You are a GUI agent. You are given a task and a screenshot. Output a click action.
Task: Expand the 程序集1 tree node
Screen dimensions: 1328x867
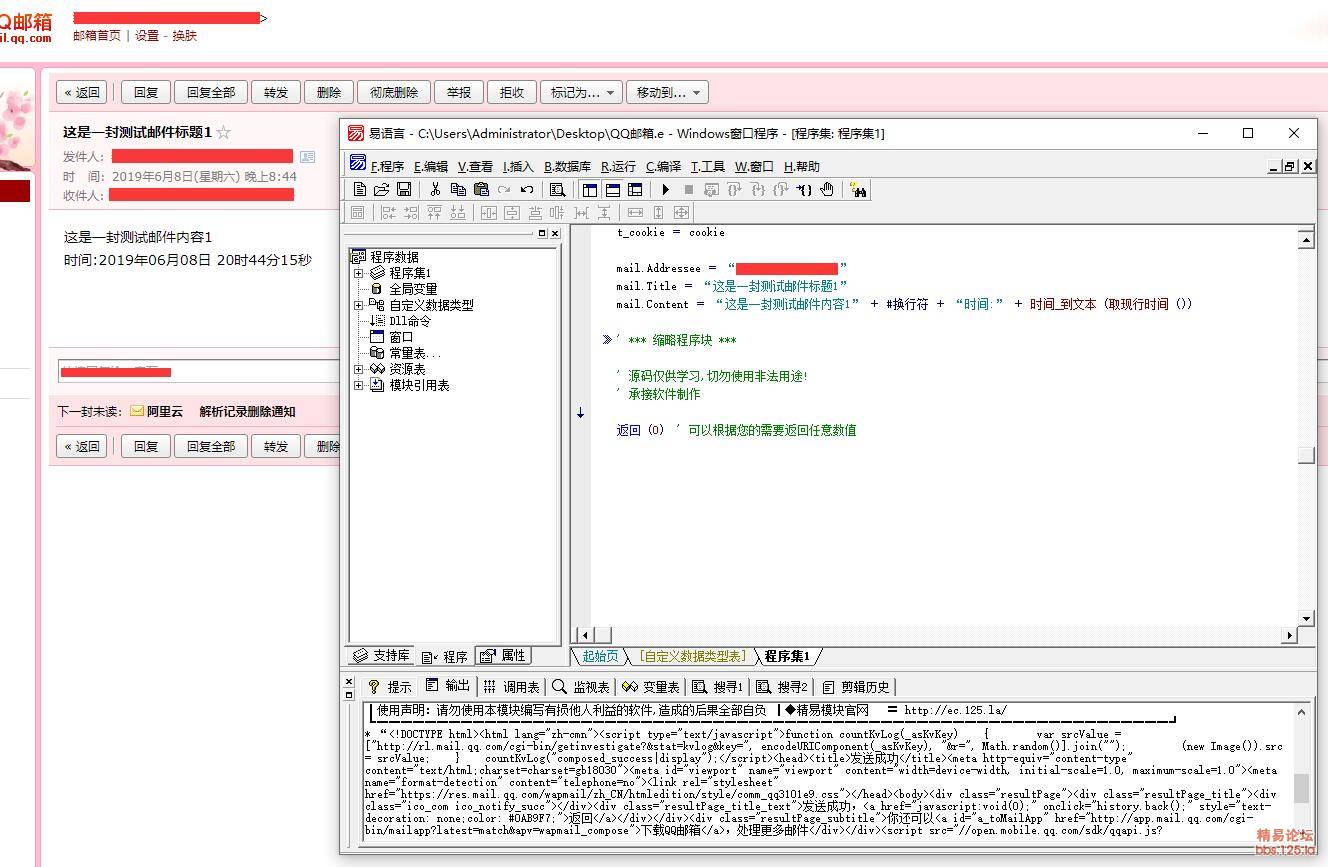click(x=359, y=272)
